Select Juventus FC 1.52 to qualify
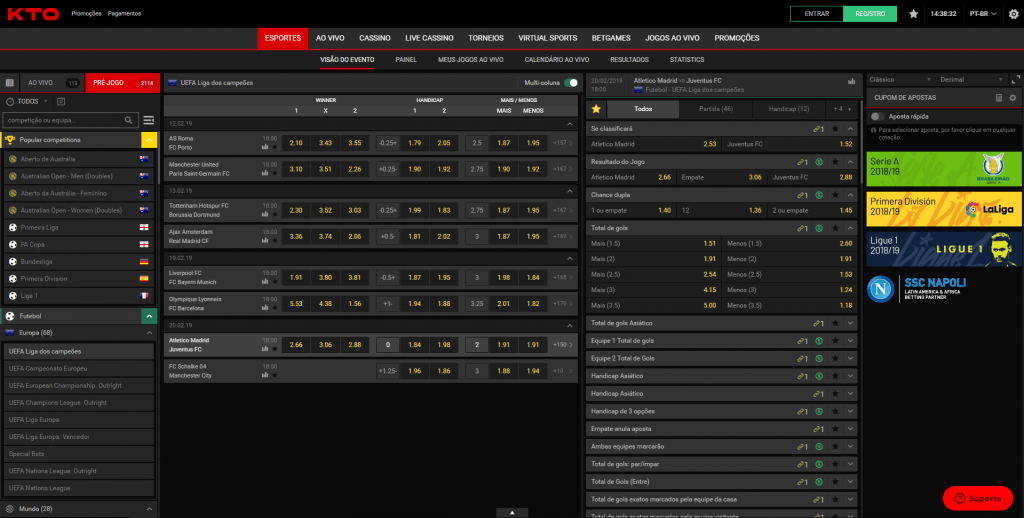This screenshot has height=518, width=1024. point(790,144)
